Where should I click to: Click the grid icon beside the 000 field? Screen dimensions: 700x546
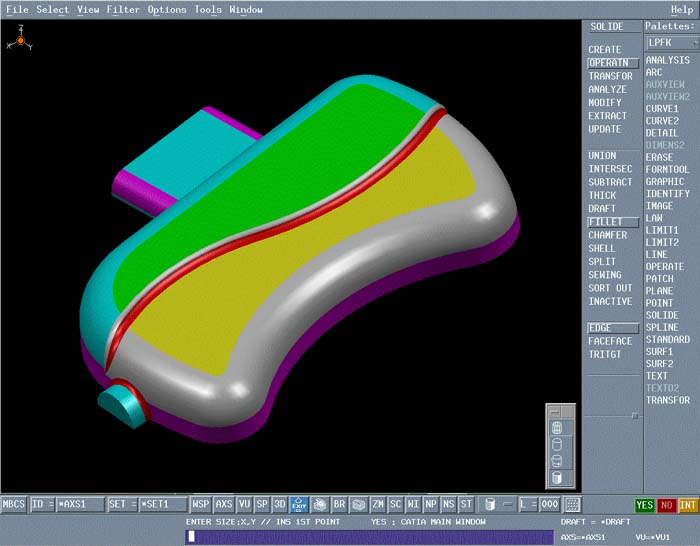pyautogui.click(x=573, y=505)
